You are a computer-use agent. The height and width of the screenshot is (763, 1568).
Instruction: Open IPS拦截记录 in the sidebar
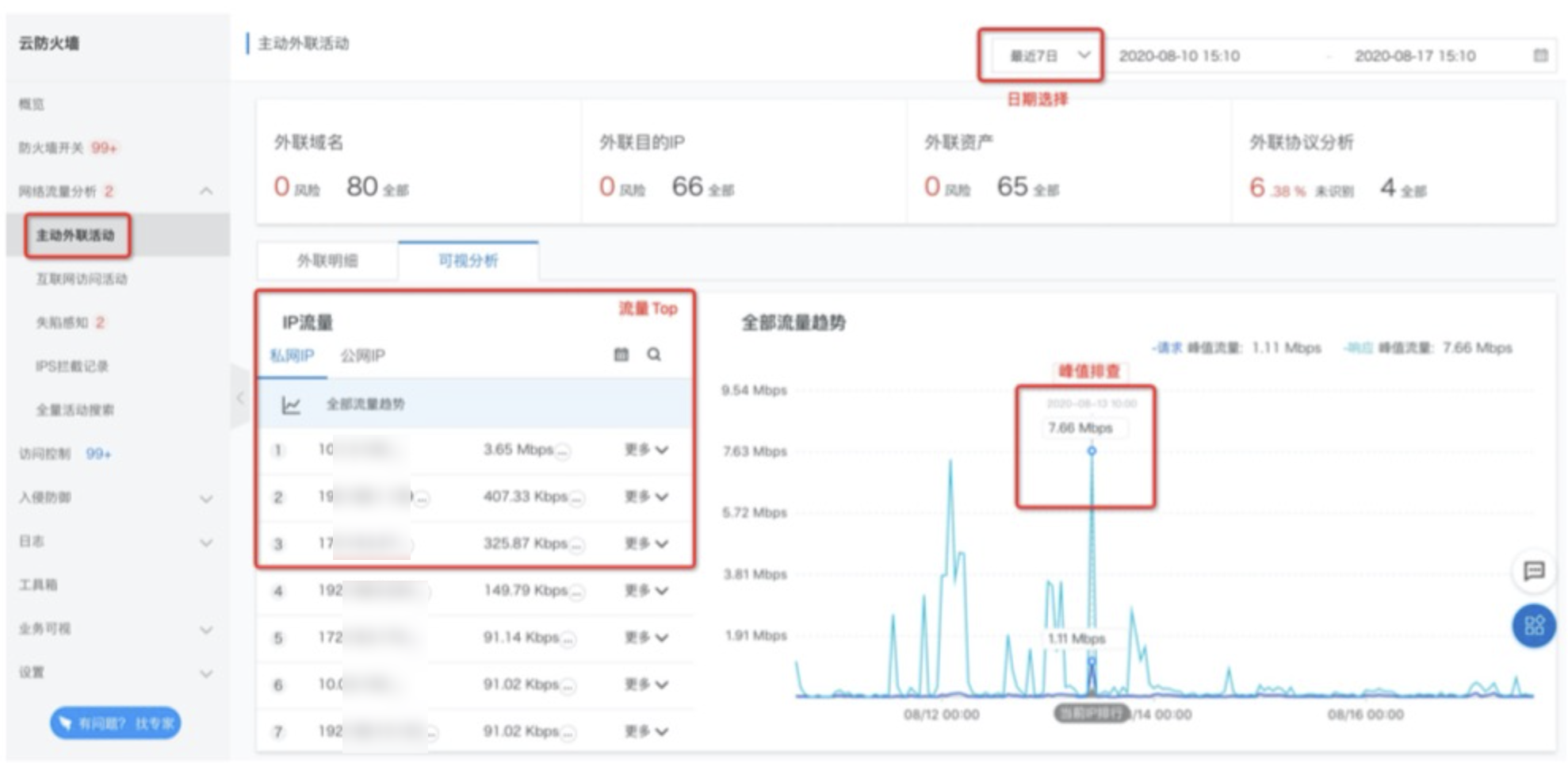click(x=72, y=366)
